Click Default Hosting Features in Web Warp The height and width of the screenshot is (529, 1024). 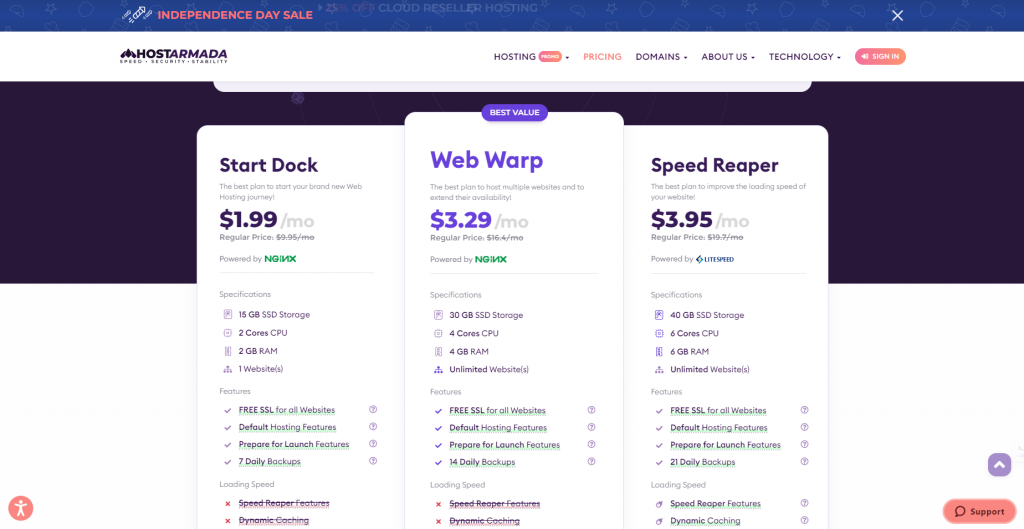498,428
